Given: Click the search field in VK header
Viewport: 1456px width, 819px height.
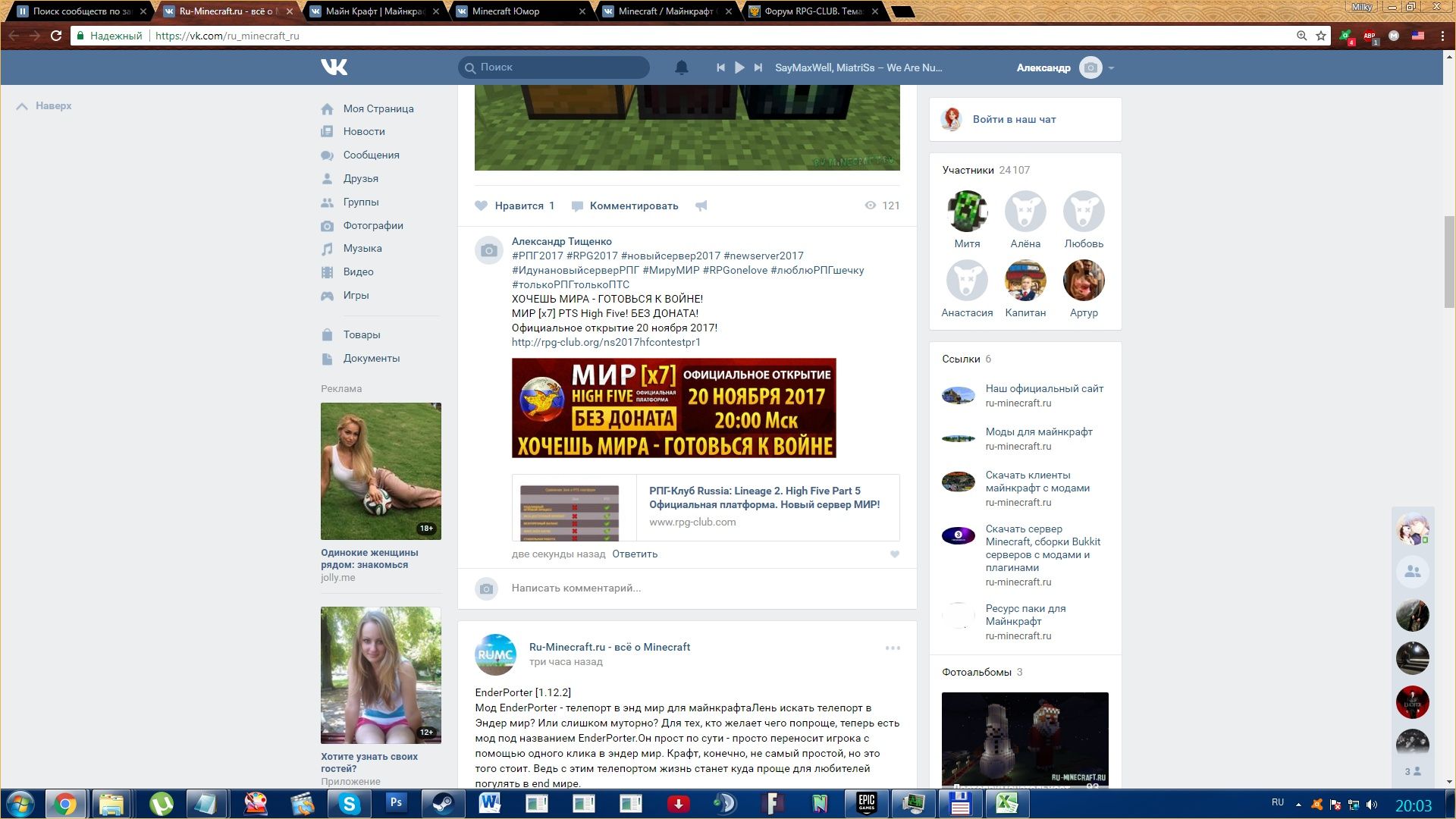Looking at the screenshot, I should pyautogui.click(x=554, y=67).
